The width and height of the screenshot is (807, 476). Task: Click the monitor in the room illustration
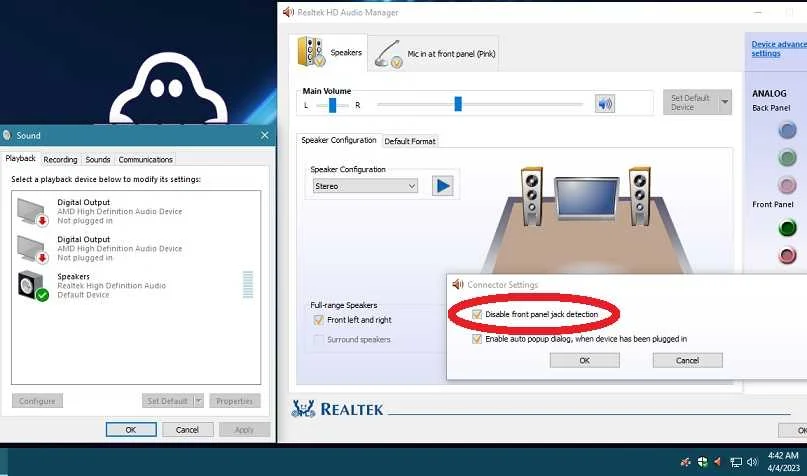click(586, 199)
